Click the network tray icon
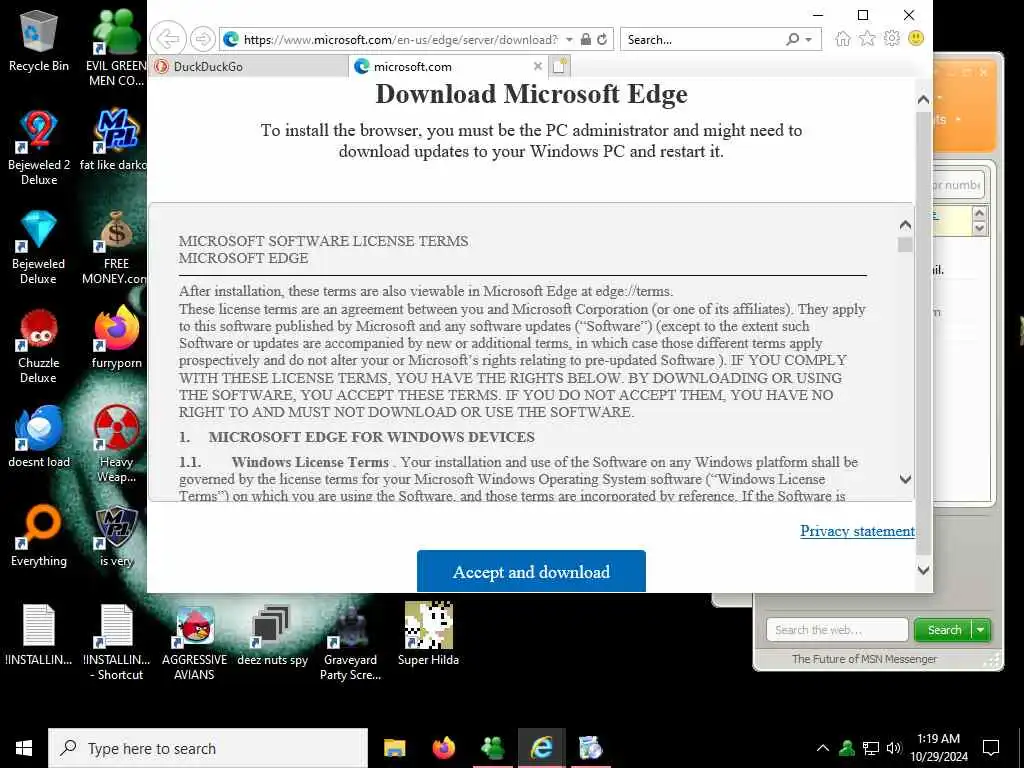The image size is (1024, 768). tap(871, 748)
